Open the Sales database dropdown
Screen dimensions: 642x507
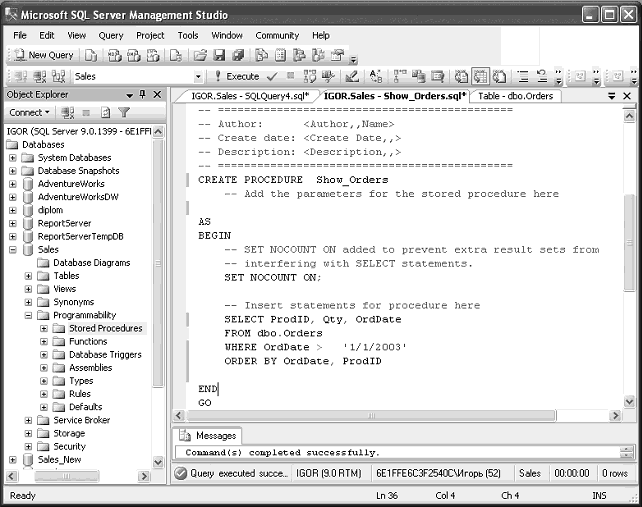click(x=198, y=77)
